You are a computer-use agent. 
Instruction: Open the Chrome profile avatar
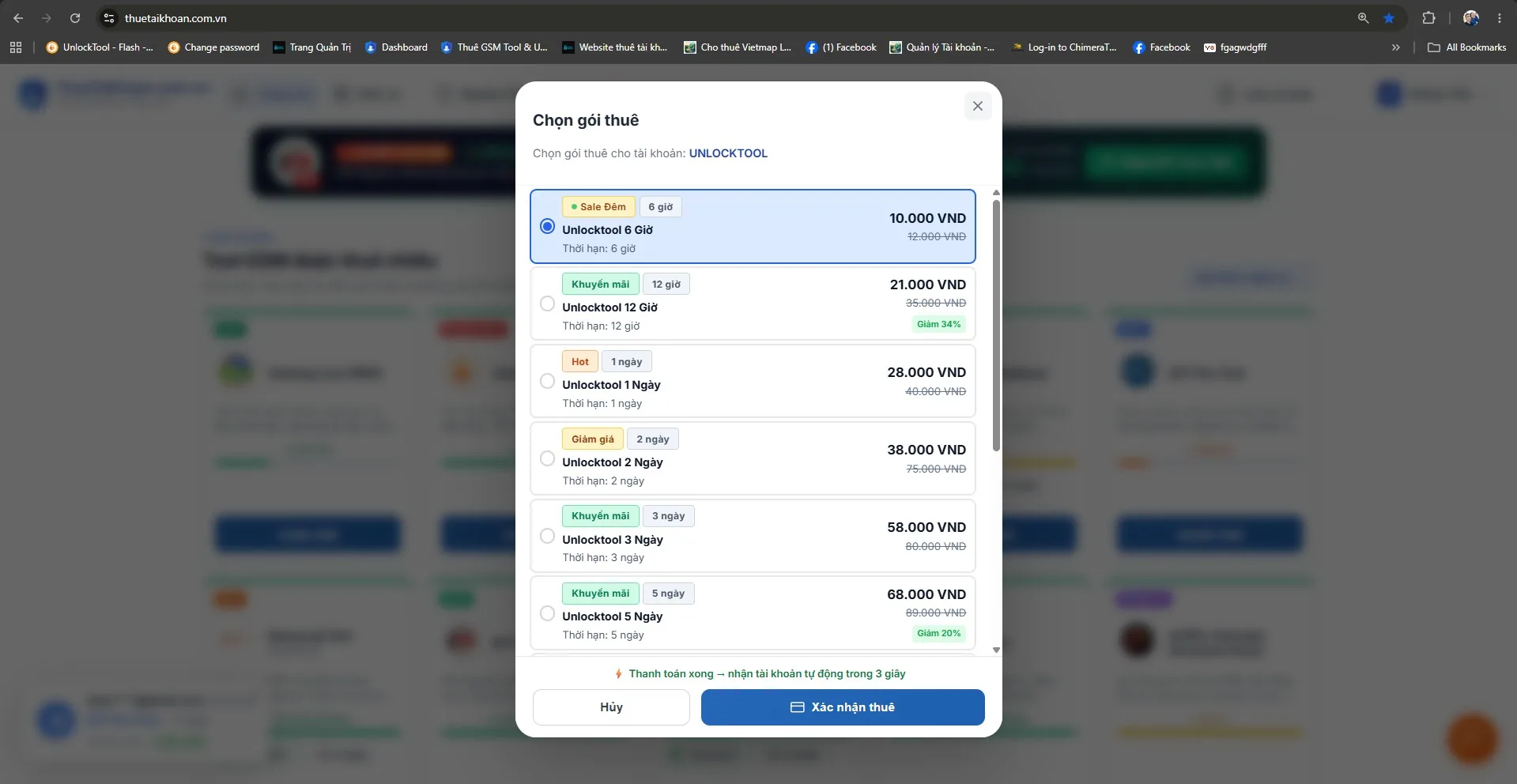(1471, 18)
